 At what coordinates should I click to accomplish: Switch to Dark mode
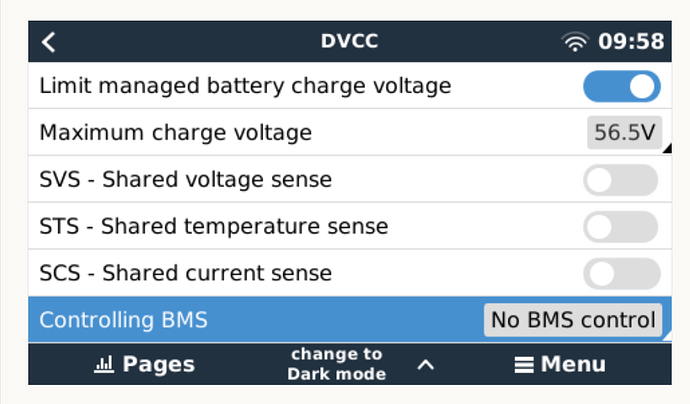coord(336,365)
